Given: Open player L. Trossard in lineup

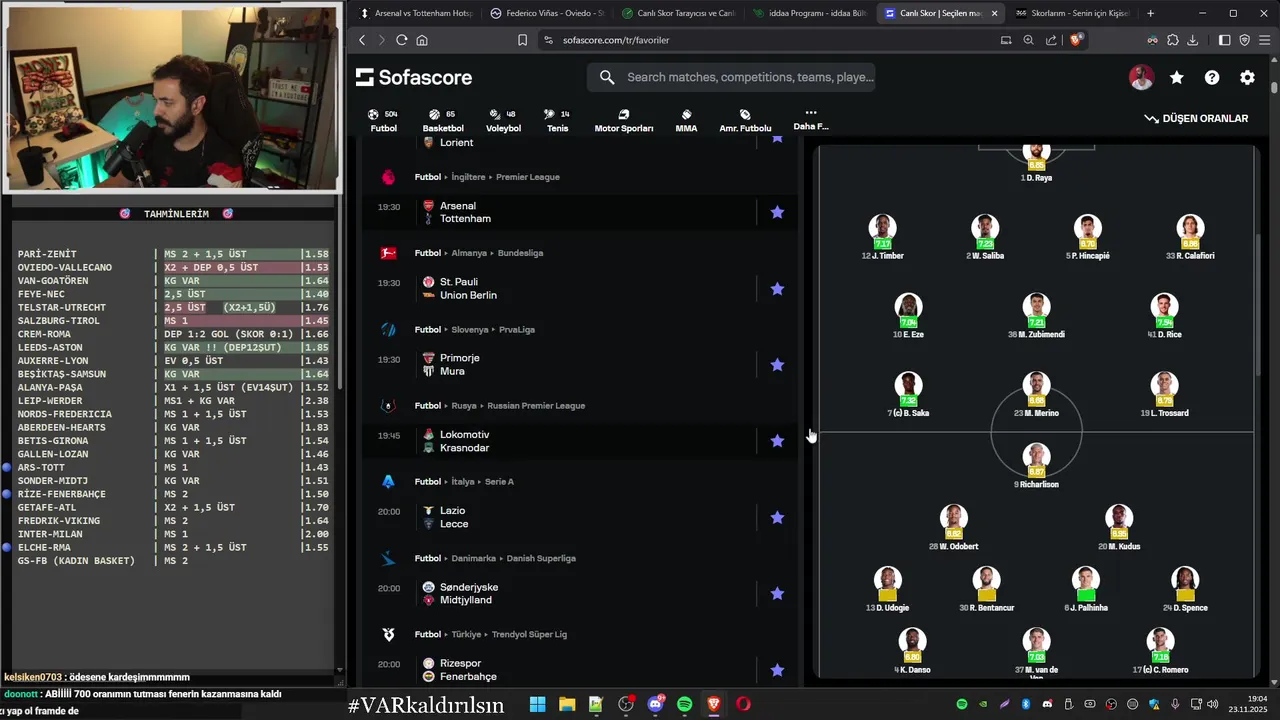Looking at the screenshot, I should click(1164, 395).
